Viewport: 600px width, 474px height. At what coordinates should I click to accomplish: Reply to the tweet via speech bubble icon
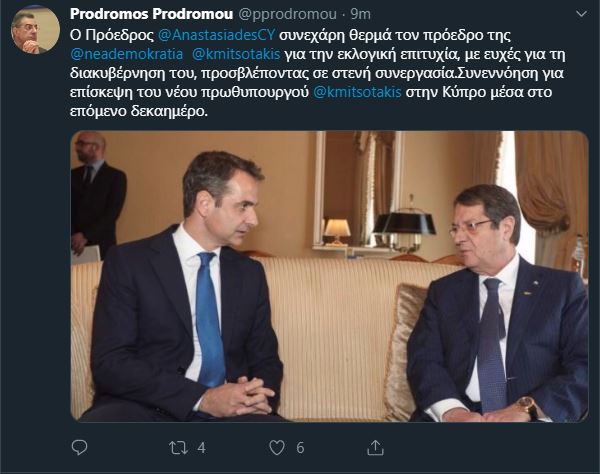pyautogui.click(x=79, y=448)
